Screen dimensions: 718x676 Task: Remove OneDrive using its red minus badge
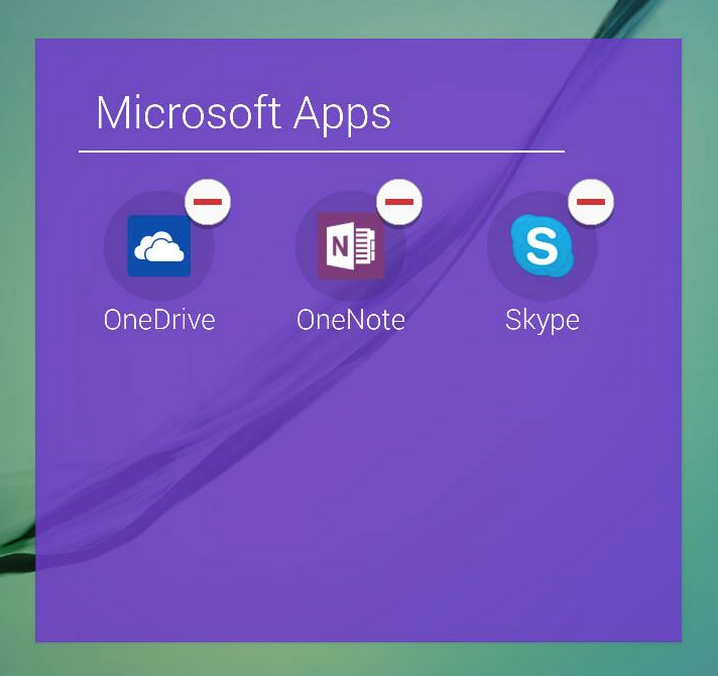tap(208, 202)
